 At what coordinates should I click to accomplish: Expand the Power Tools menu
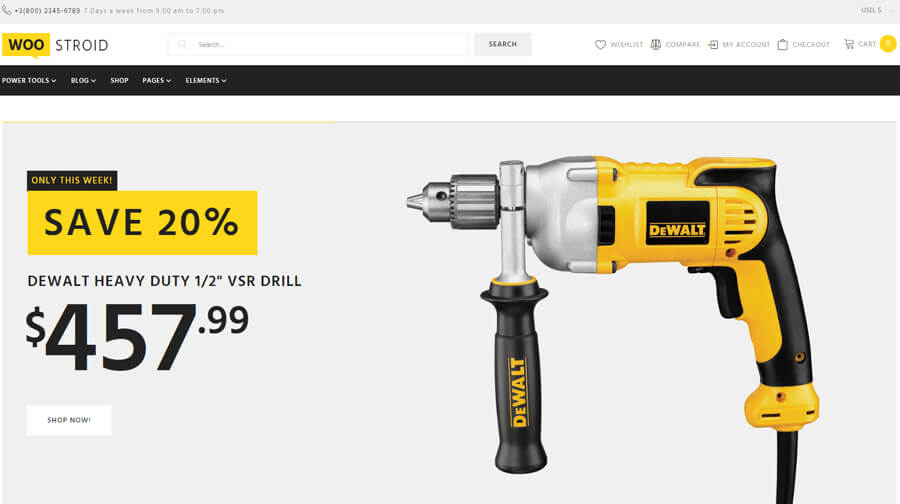[x=29, y=80]
